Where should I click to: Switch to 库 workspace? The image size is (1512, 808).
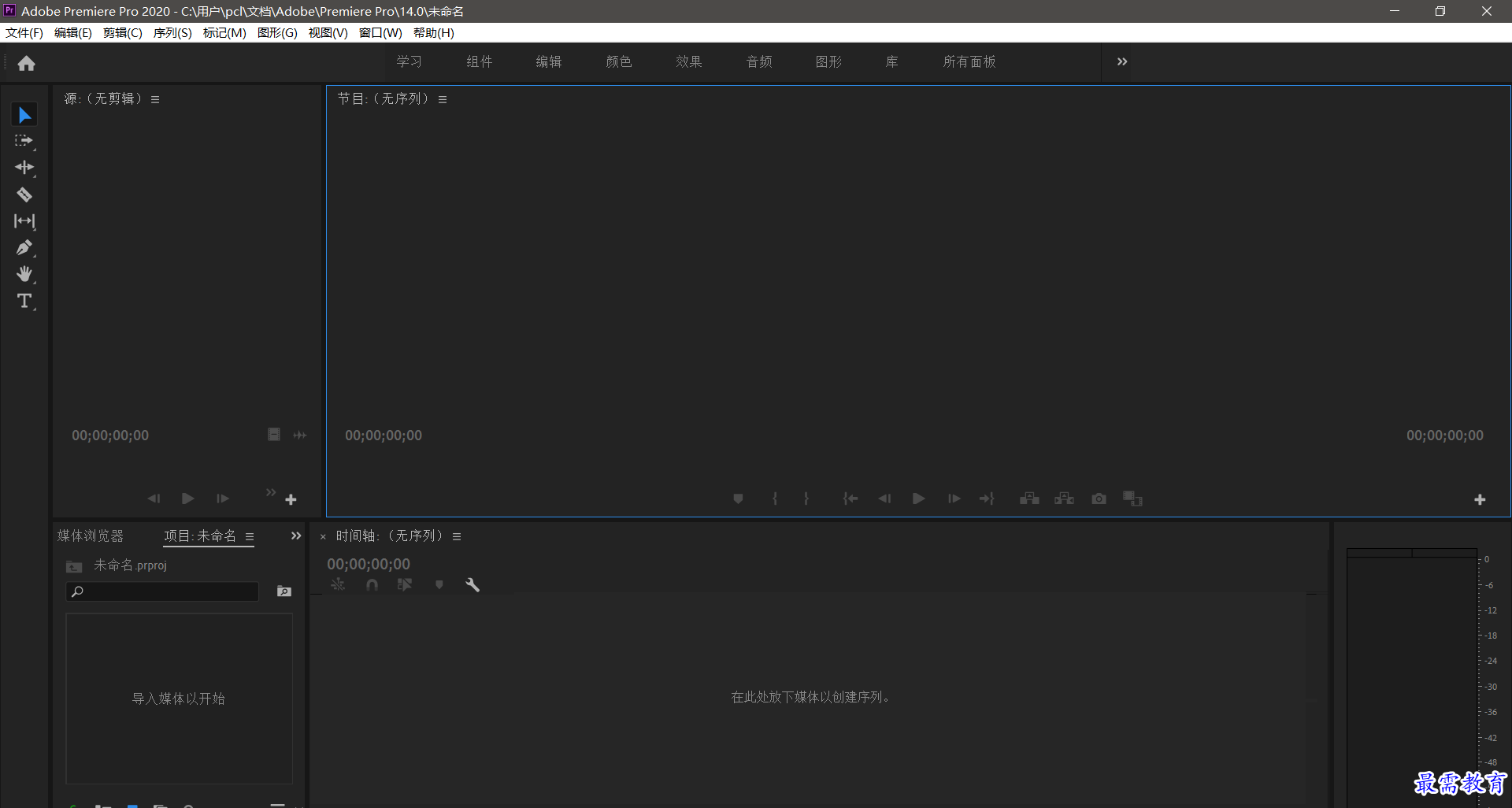pos(891,61)
